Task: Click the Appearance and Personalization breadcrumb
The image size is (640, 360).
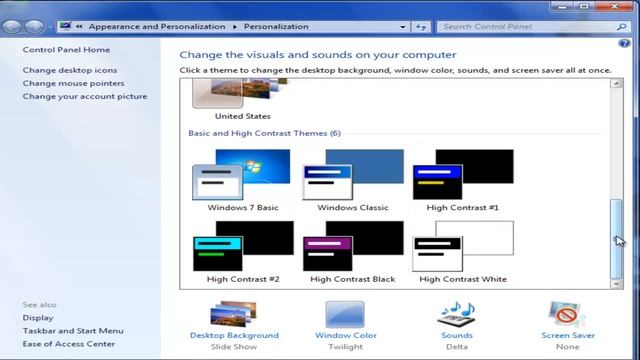Action: click(x=157, y=27)
